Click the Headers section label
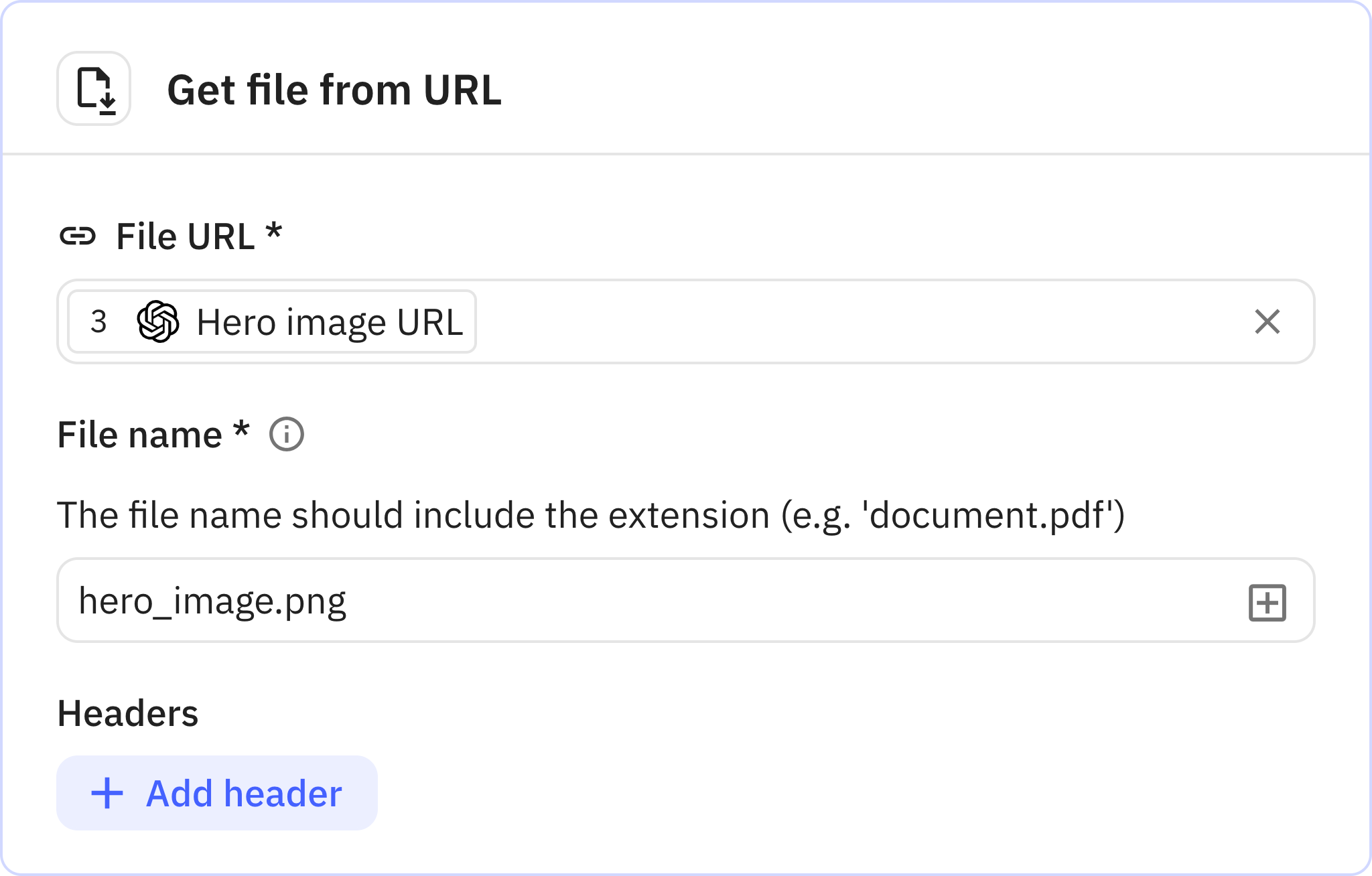The width and height of the screenshot is (1372, 876). tap(127, 713)
